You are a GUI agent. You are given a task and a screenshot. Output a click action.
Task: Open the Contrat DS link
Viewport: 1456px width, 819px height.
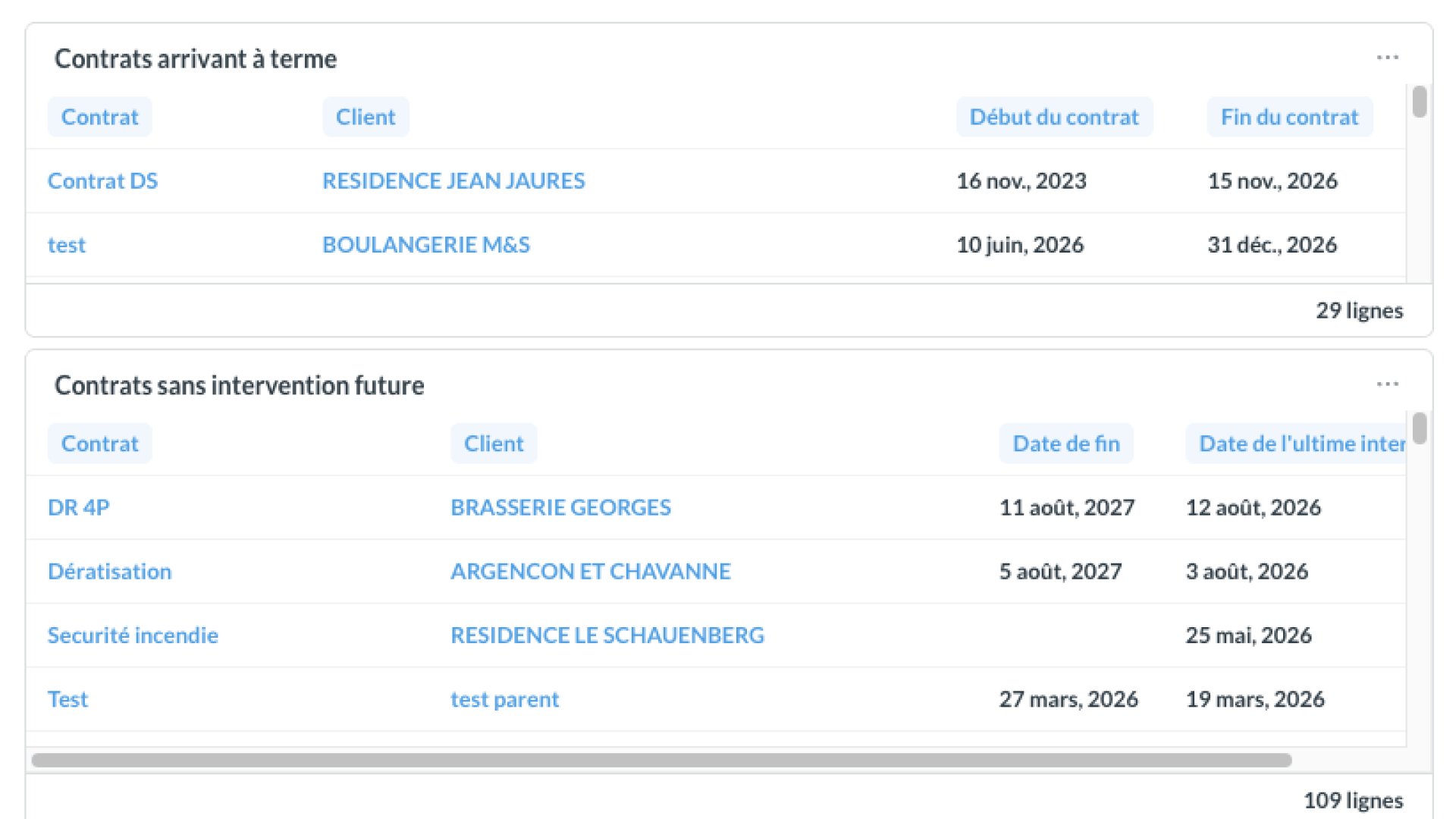point(102,180)
